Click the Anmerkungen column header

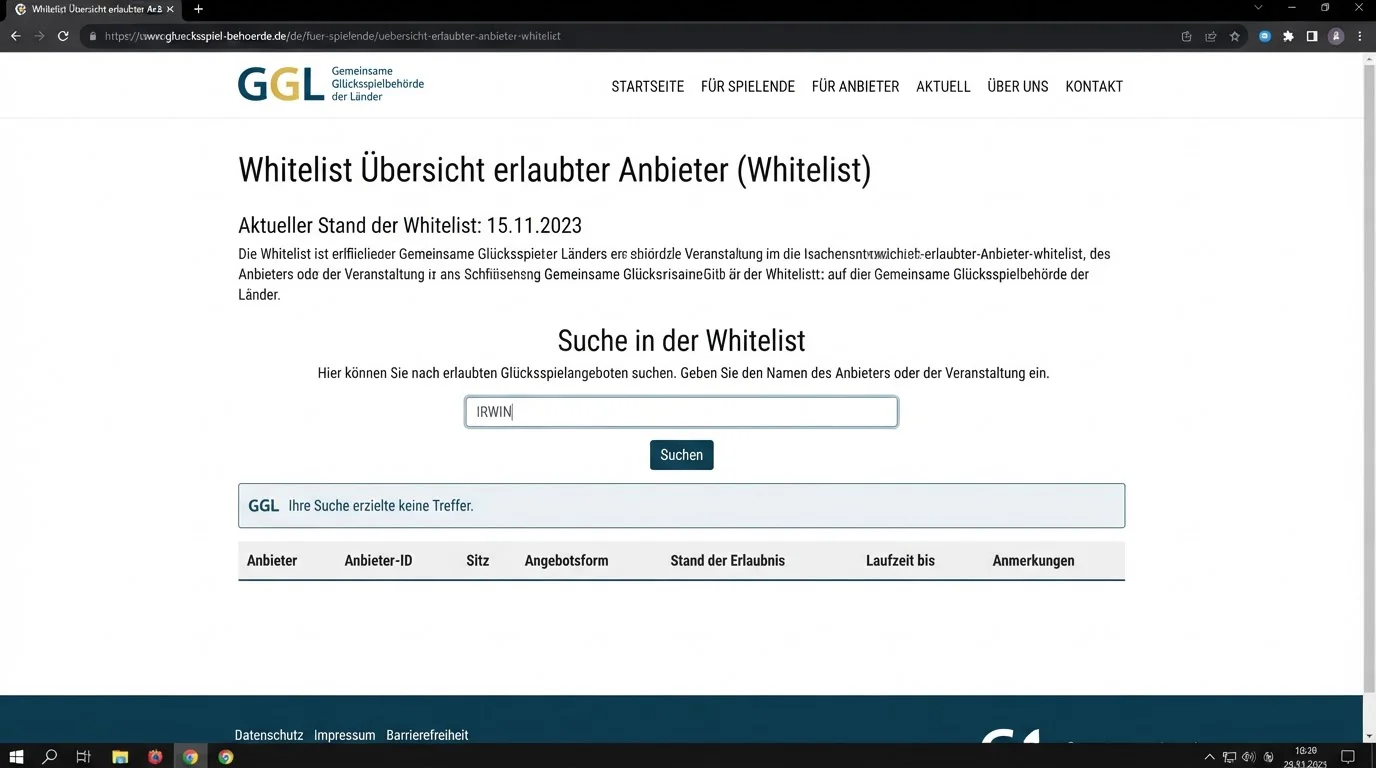(x=1034, y=561)
